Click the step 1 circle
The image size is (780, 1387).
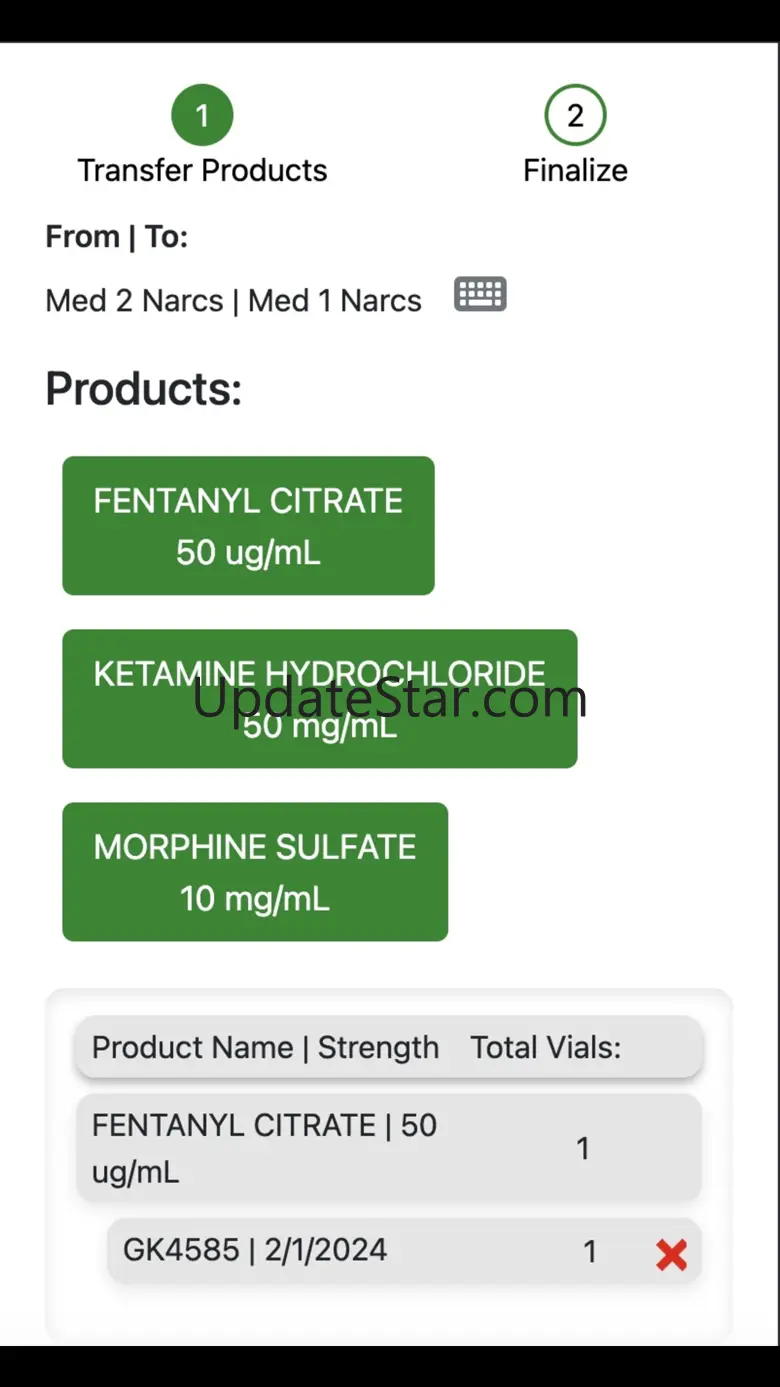click(x=202, y=115)
